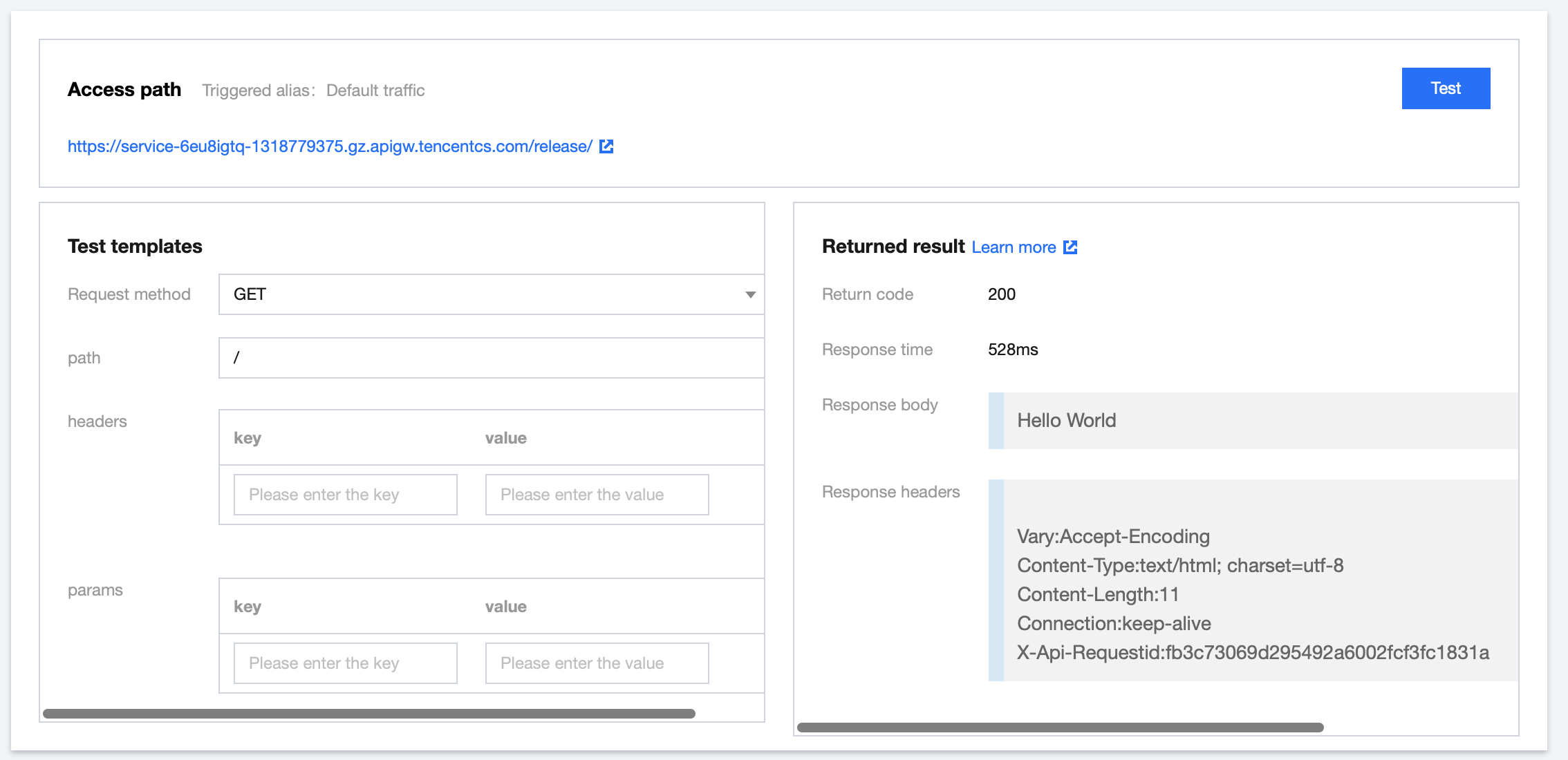Click the 528ms response time value
This screenshot has height=760, width=1568.
[x=1013, y=350]
